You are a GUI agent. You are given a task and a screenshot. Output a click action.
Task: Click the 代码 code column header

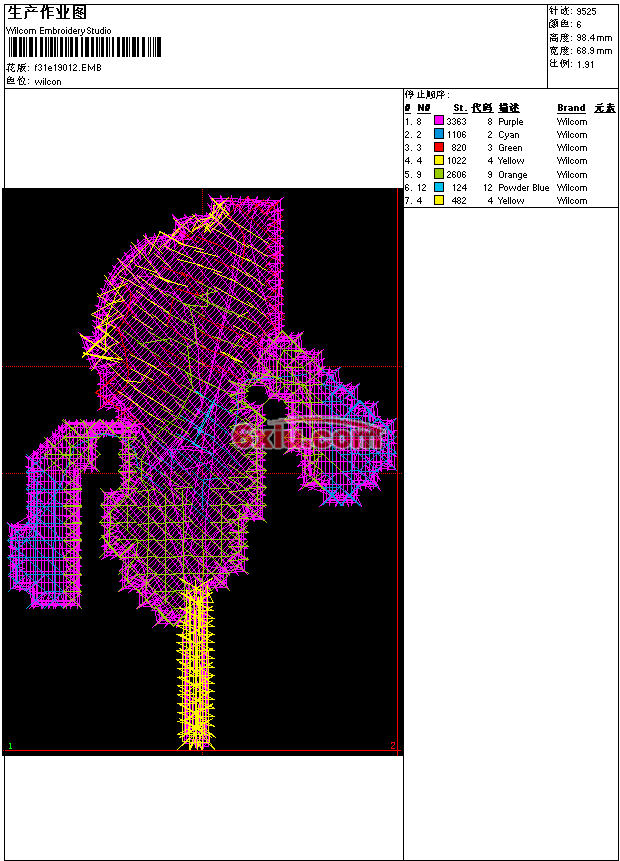coord(482,108)
